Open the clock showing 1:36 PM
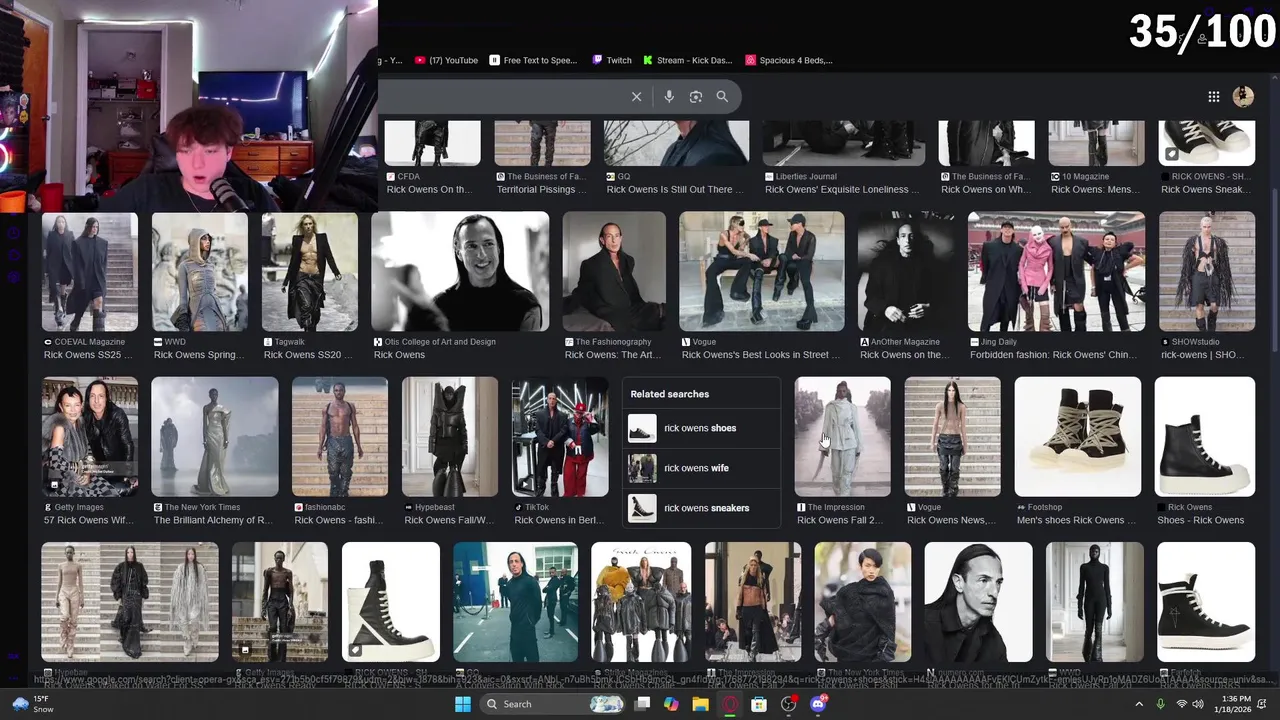Screen dimensions: 1280x720 pyautogui.click(x=1235, y=704)
